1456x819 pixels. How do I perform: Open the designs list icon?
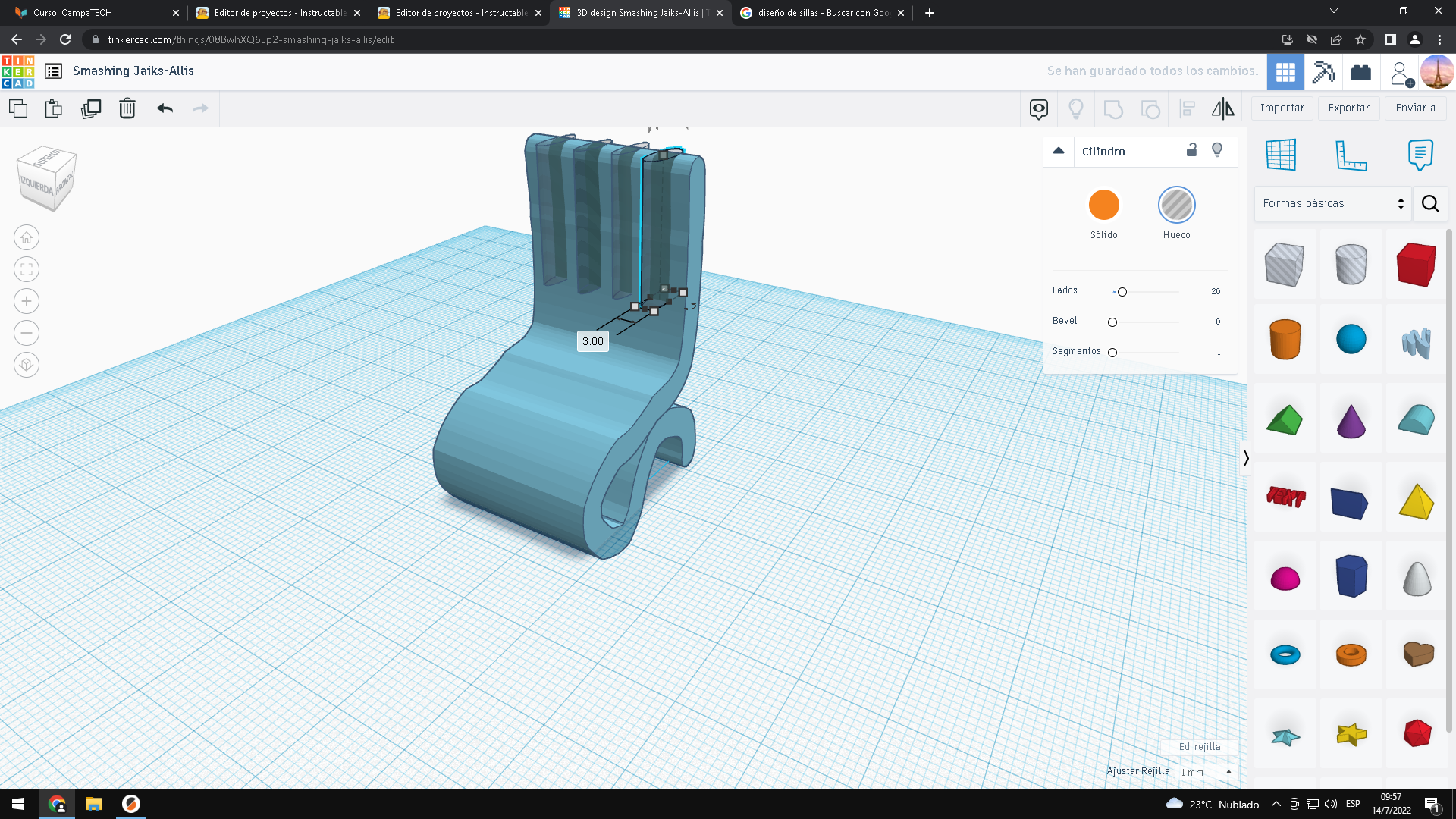[x=53, y=71]
